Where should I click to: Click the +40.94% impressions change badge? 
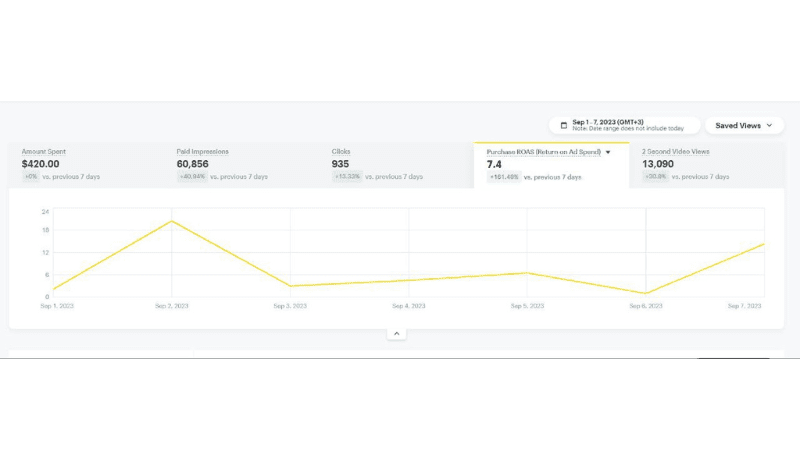coord(192,177)
